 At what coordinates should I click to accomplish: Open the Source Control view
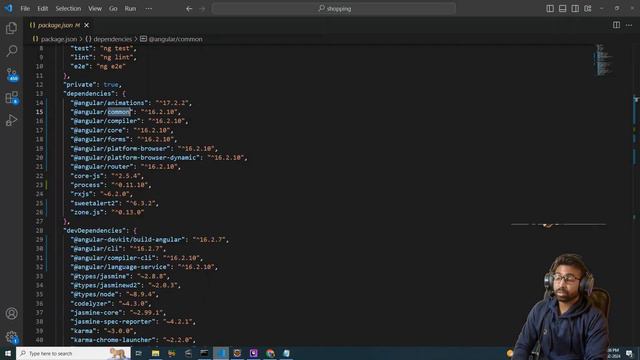coord(11,74)
